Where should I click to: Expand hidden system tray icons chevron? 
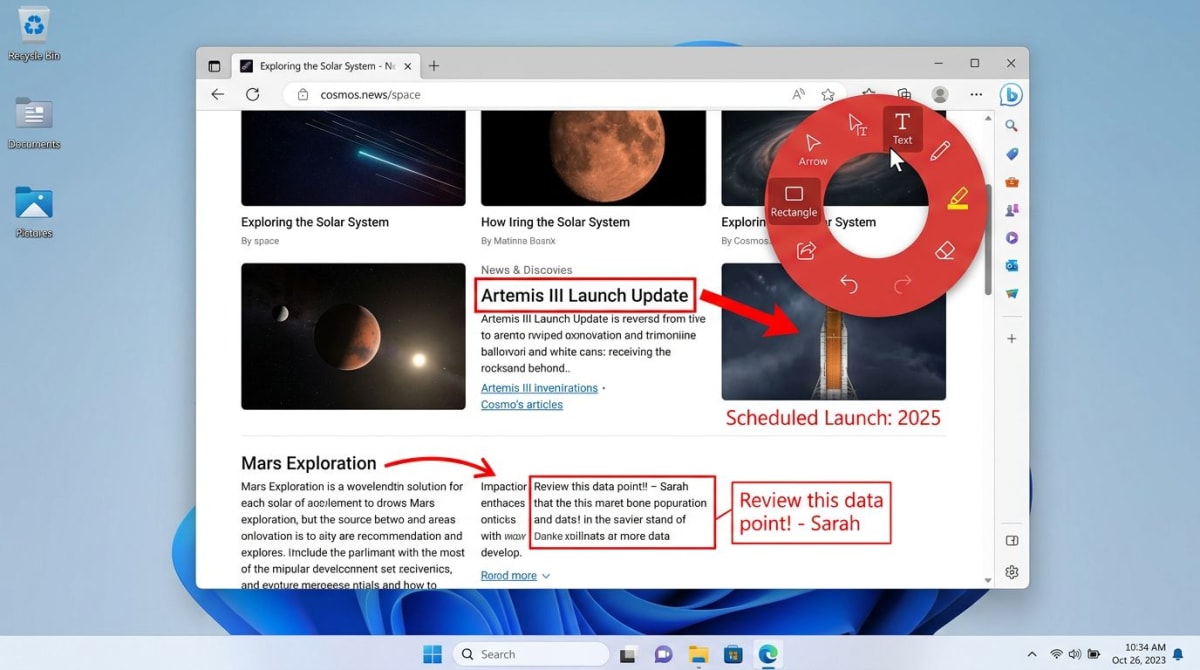(x=1031, y=654)
